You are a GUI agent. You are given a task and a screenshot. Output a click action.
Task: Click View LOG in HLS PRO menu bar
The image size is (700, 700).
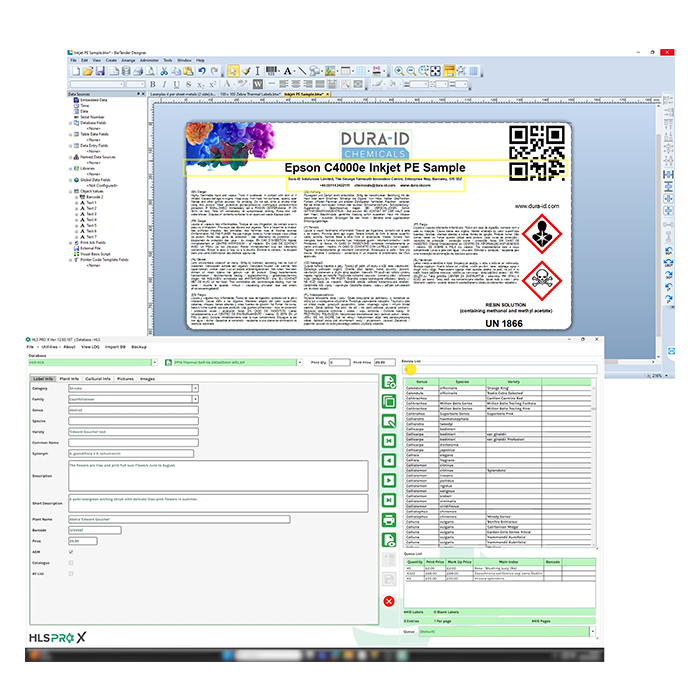click(x=90, y=347)
